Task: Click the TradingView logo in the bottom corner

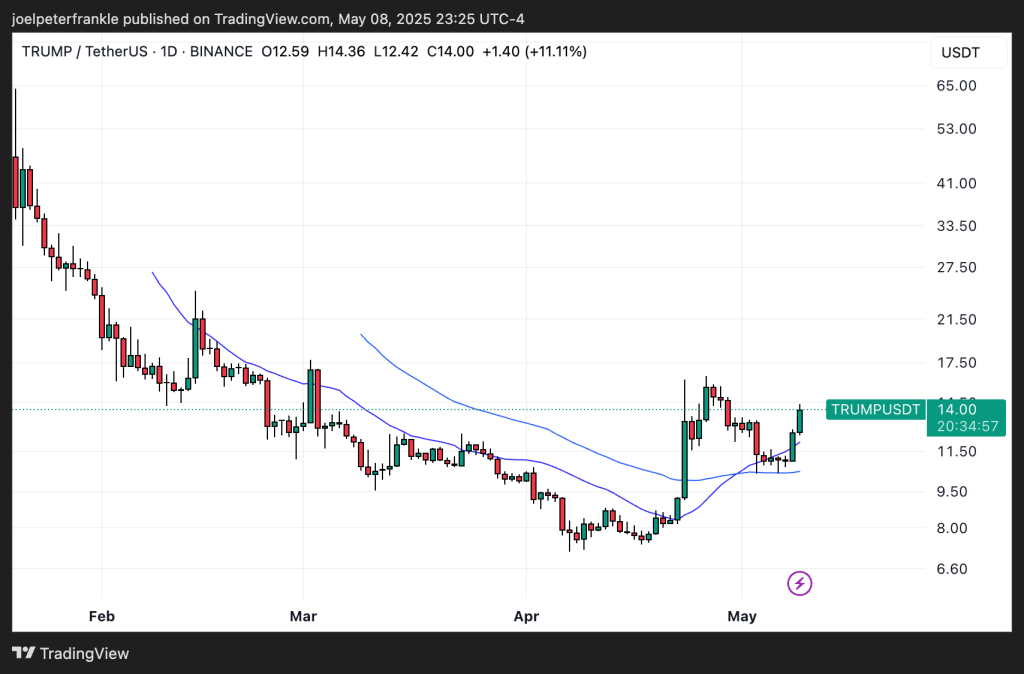Action: (70, 653)
